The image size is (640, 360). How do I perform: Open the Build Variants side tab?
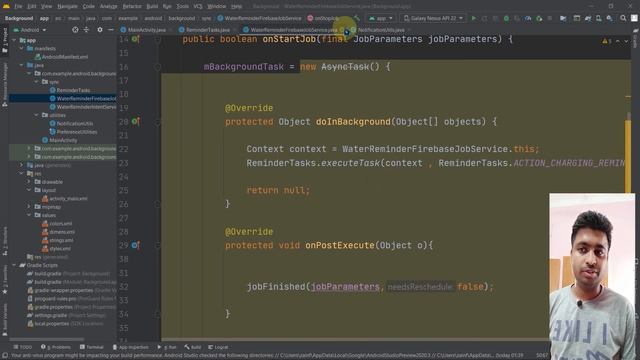(5, 319)
